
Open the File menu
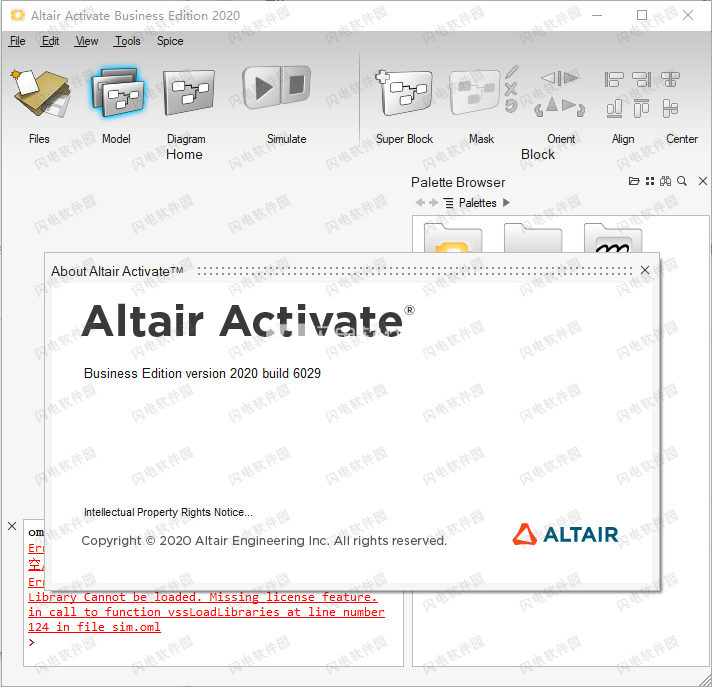click(17, 41)
